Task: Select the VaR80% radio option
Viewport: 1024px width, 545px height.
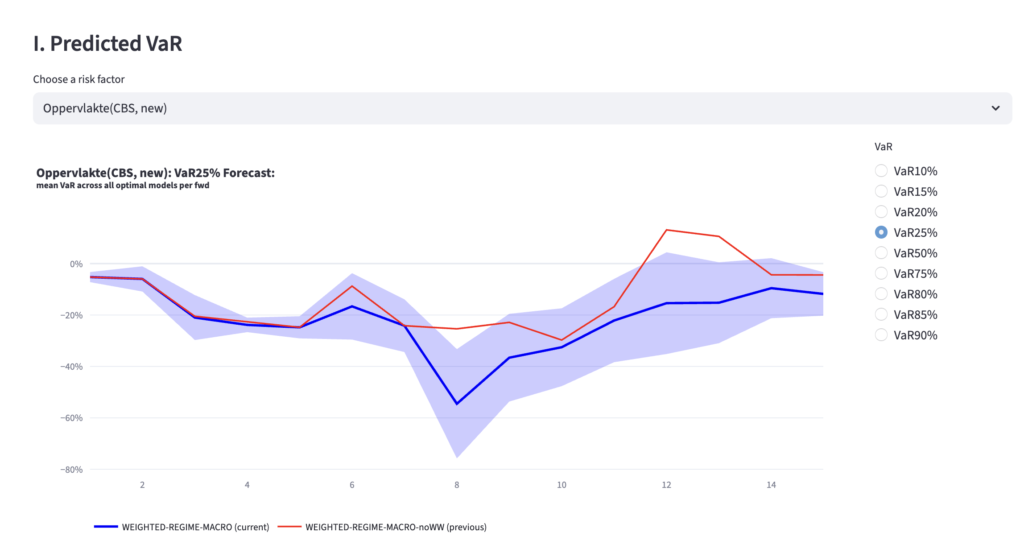Action: (881, 294)
